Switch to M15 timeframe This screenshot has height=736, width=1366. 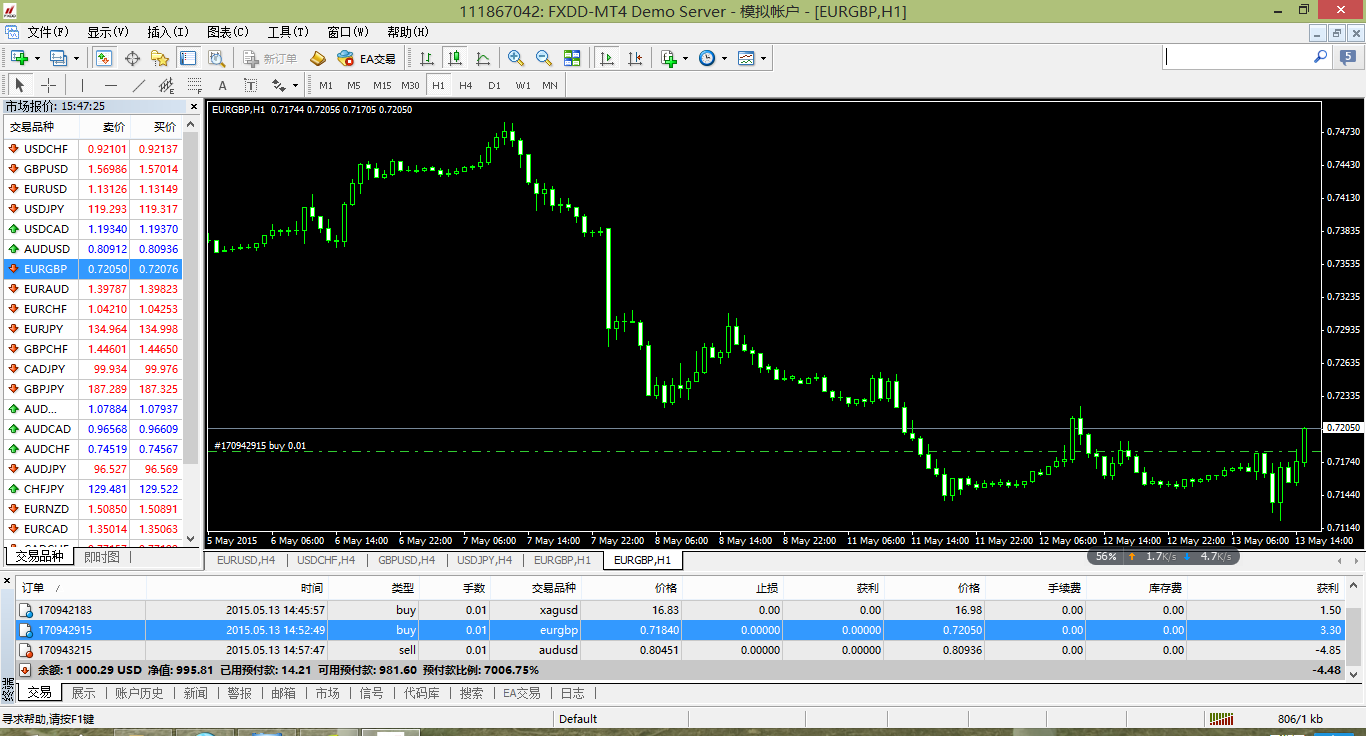point(382,85)
